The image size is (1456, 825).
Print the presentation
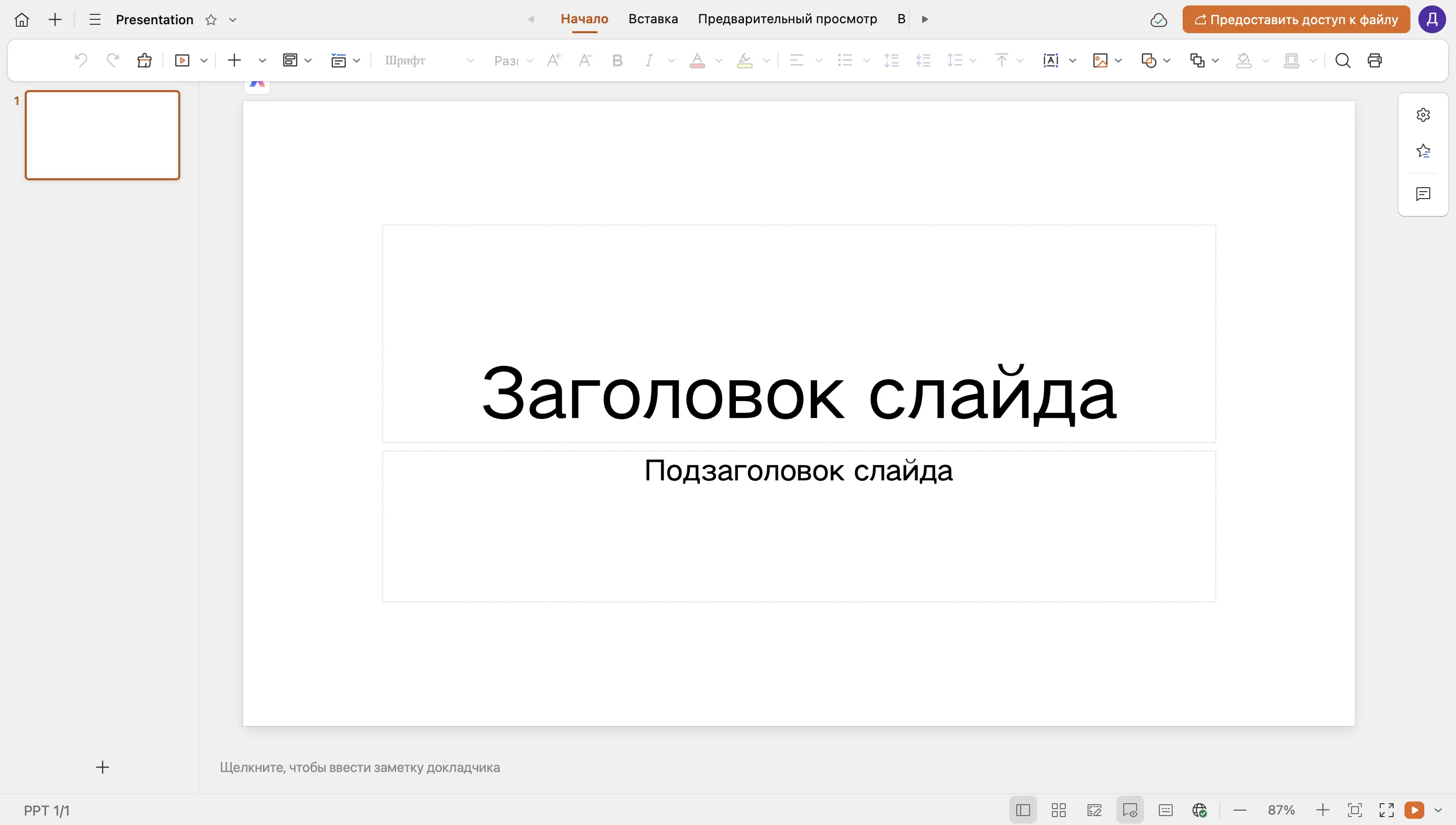pos(1374,60)
